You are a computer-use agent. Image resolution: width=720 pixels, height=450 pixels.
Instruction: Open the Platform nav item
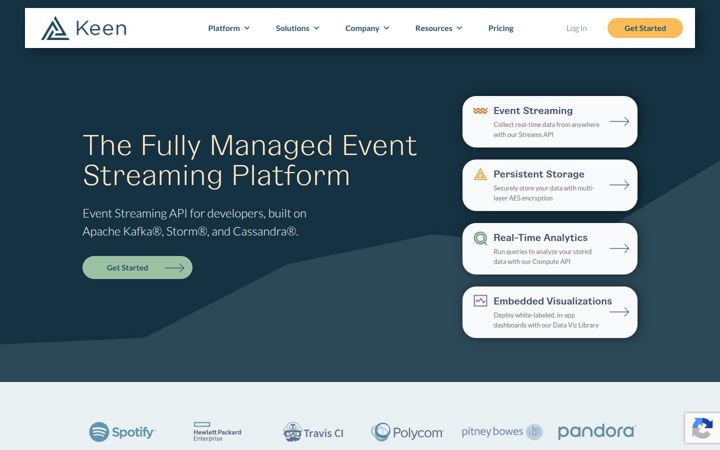click(224, 28)
